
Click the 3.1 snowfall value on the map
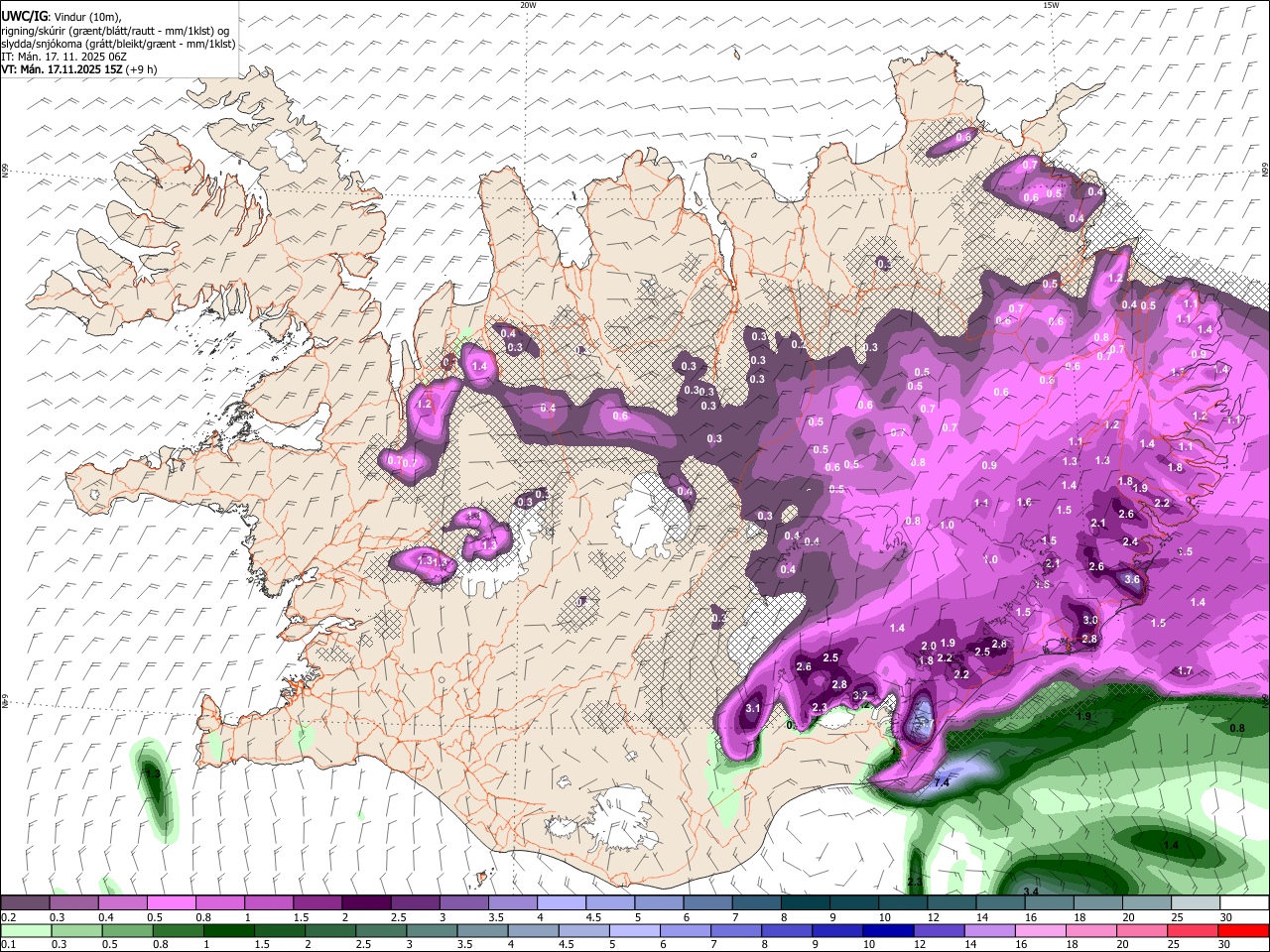click(753, 708)
